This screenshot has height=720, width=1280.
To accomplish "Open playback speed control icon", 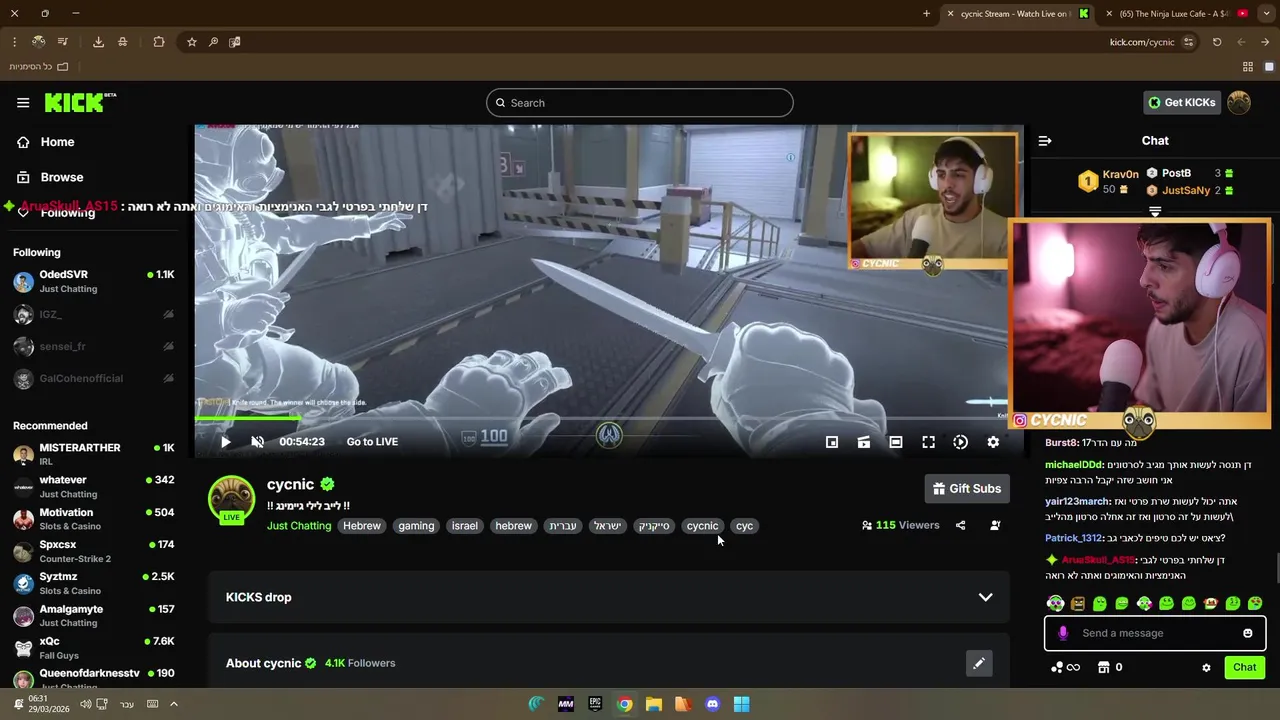I will pyautogui.click(x=960, y=442).
